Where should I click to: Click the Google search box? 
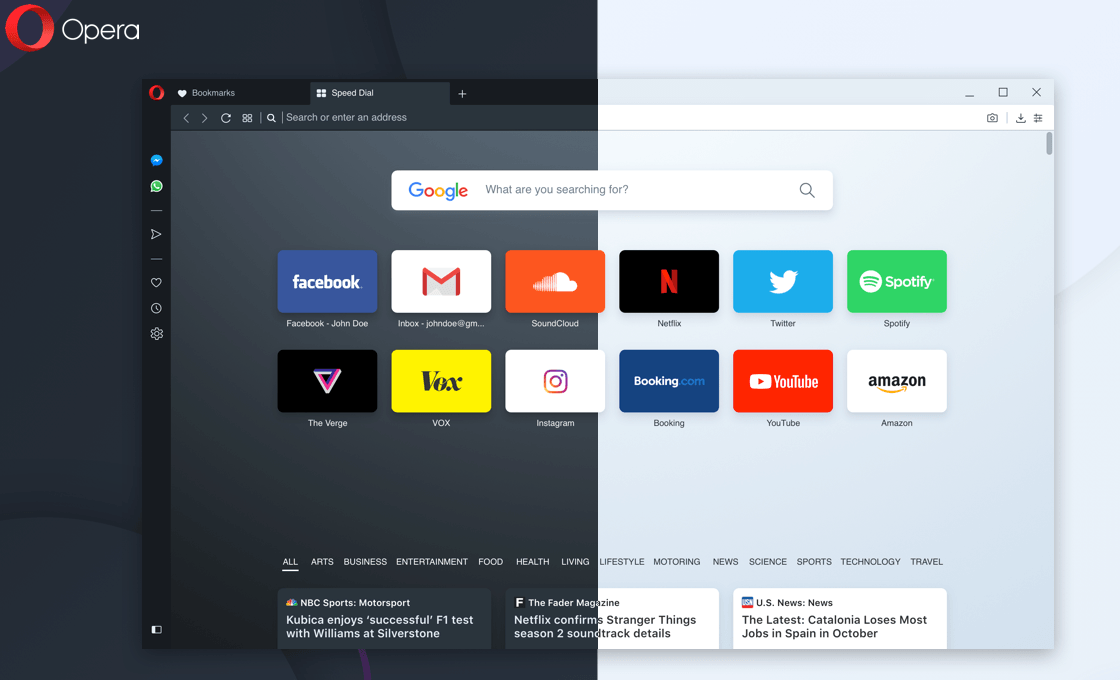click(x=612, y=190)
